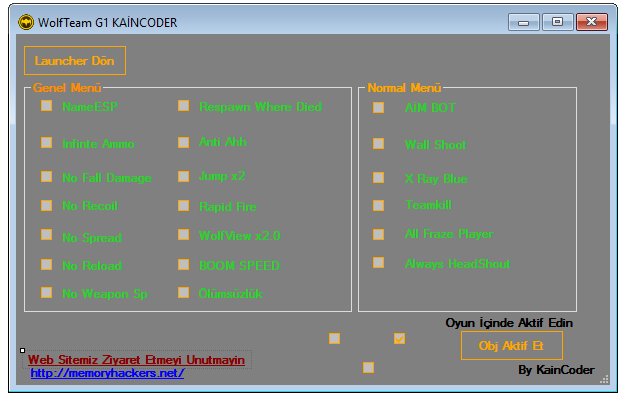Uncheck the ticked orange checkbox near Obj Aktif Et
The height and width of the screenshot is (412, 638).
pyautogui.click(x=400, y=339)
